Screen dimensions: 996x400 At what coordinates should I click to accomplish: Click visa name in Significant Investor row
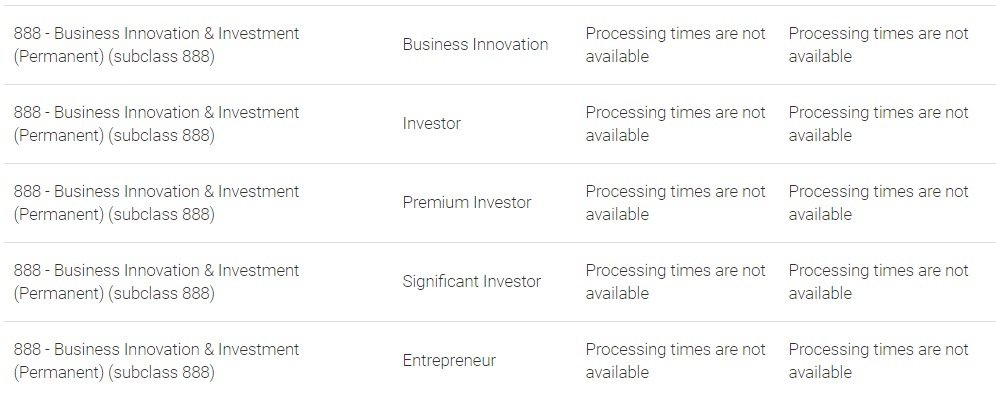point(156,281)
